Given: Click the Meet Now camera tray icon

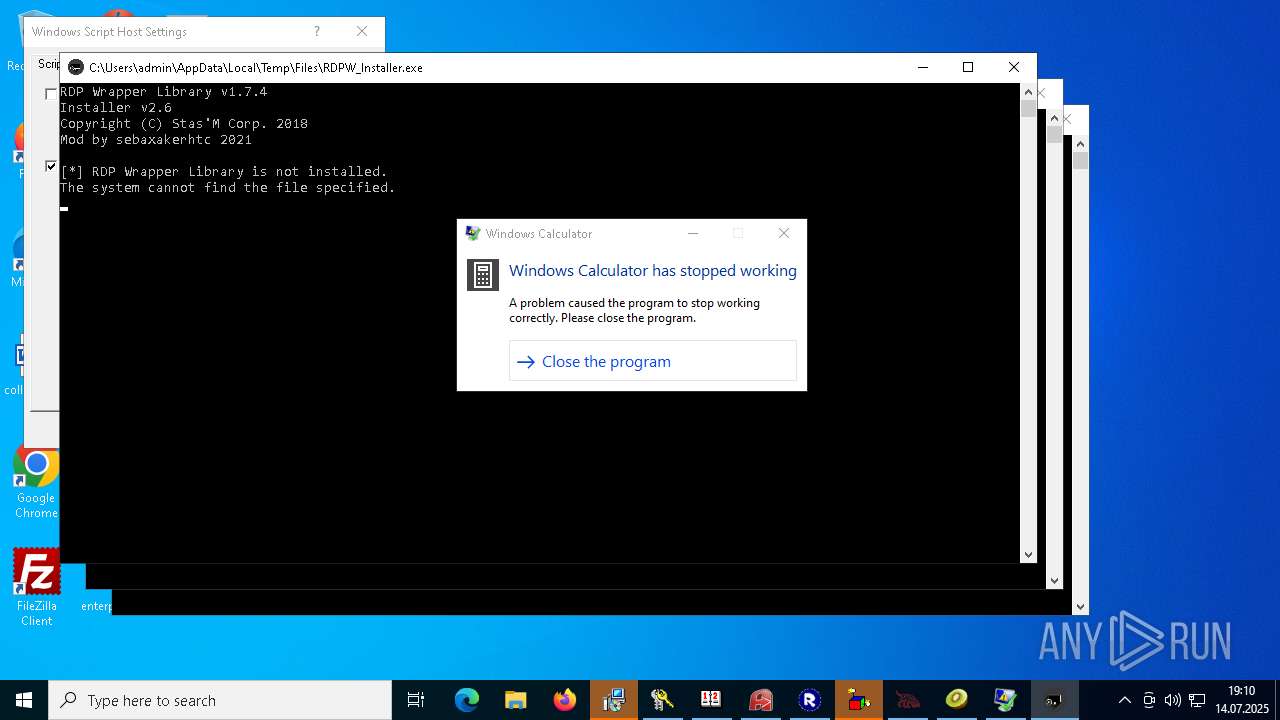Looking at the screenshot, I should [x=1149, y=700].
